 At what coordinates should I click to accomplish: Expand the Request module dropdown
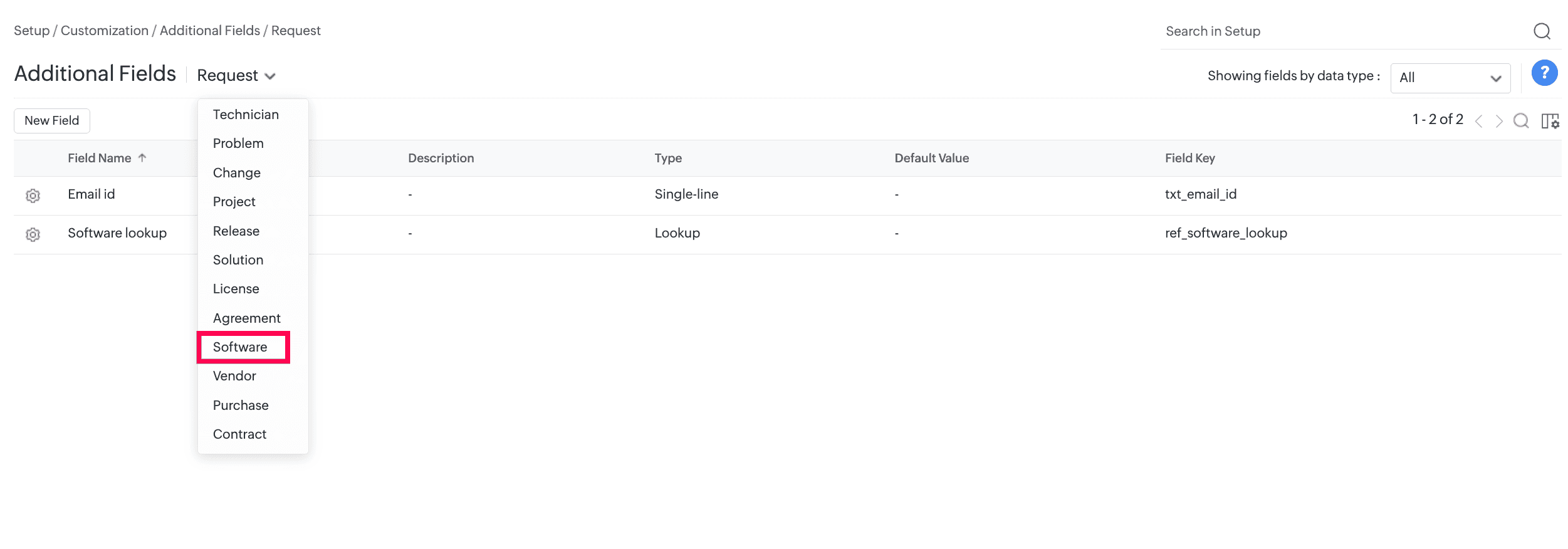coord(236,76)
